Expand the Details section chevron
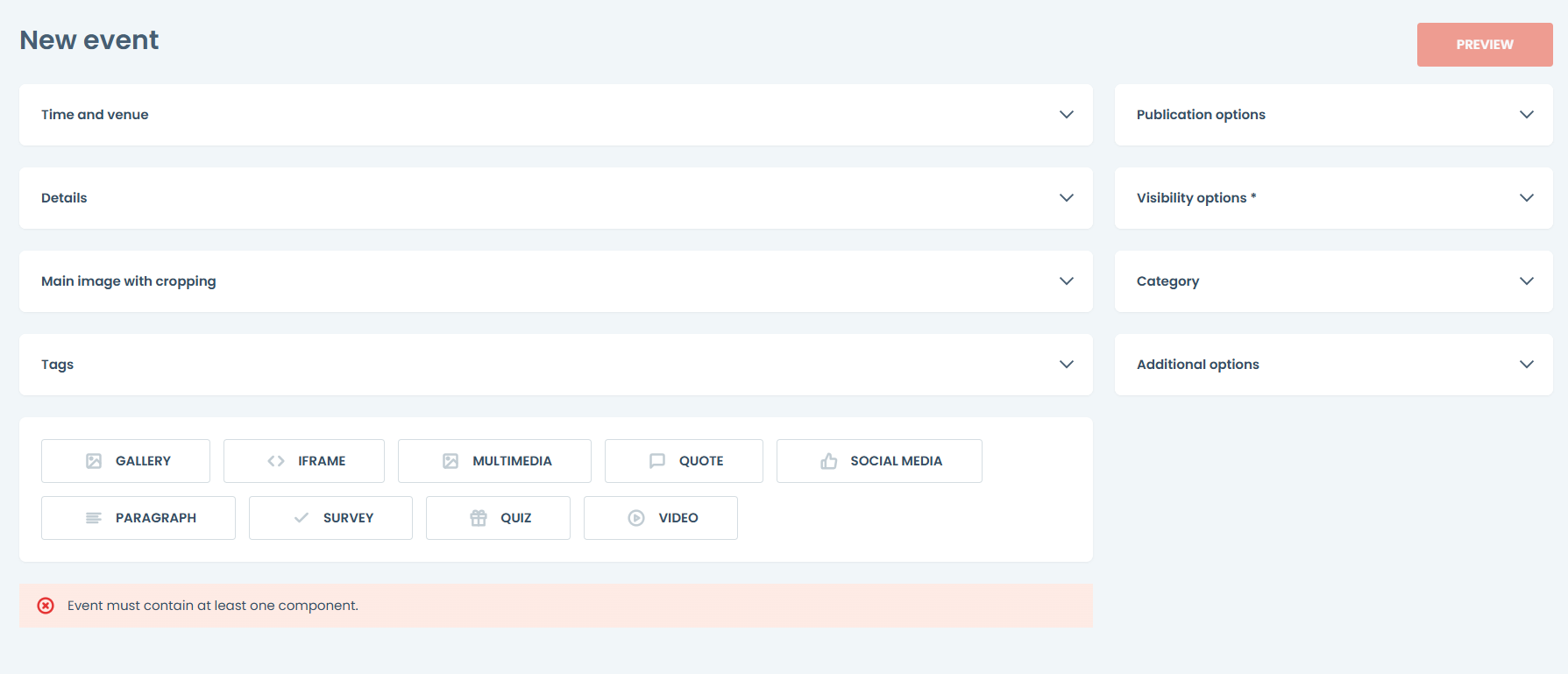The image size is (1568, 674). (1067, 198)
